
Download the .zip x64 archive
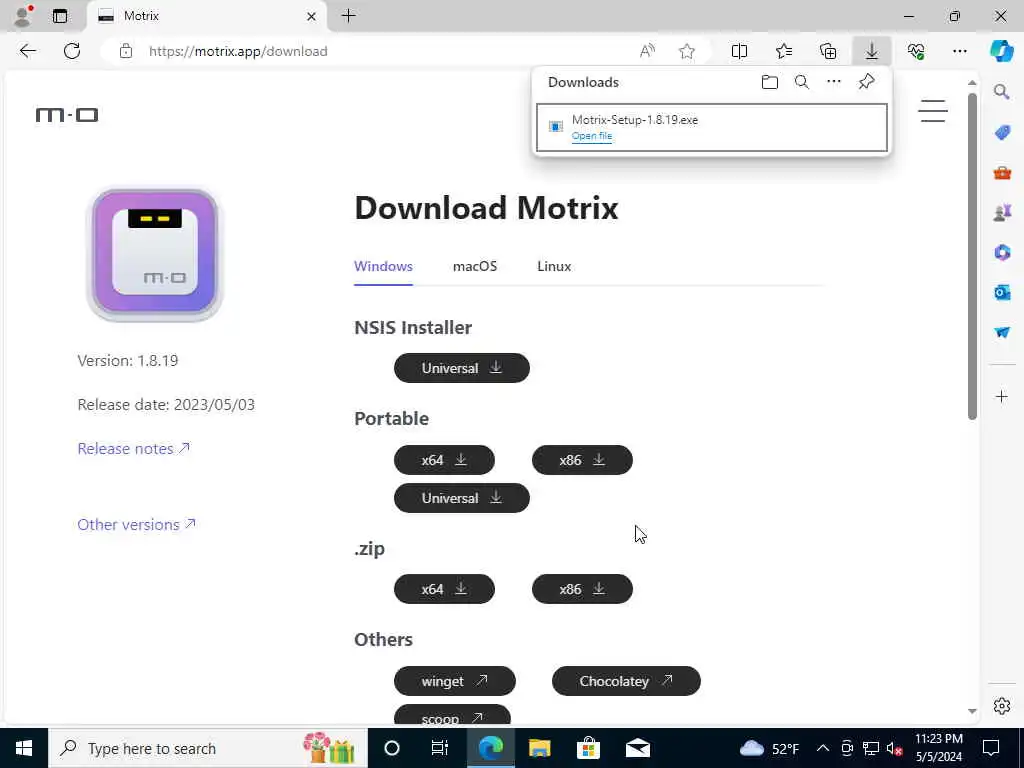click(444, 589)
